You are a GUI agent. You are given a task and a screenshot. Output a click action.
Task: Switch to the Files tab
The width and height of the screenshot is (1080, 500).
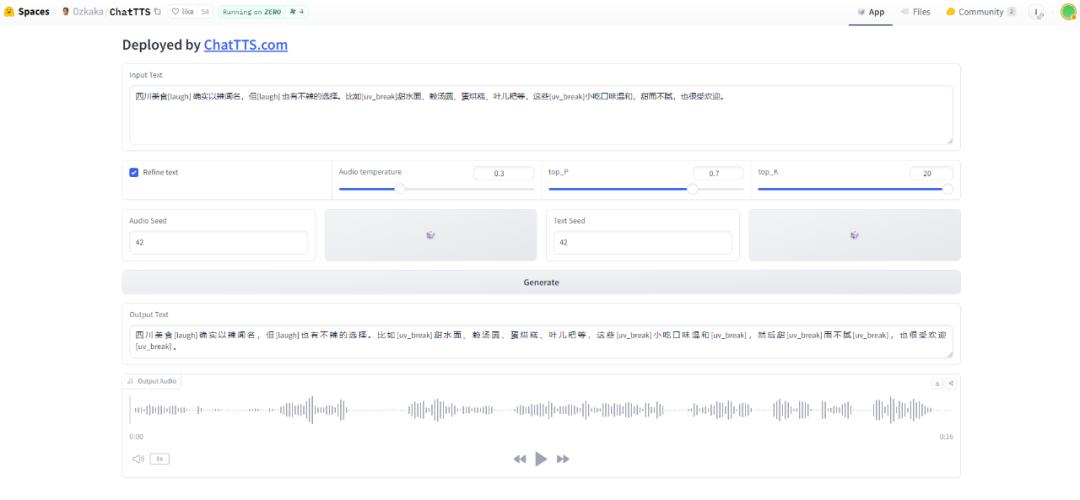915,12
